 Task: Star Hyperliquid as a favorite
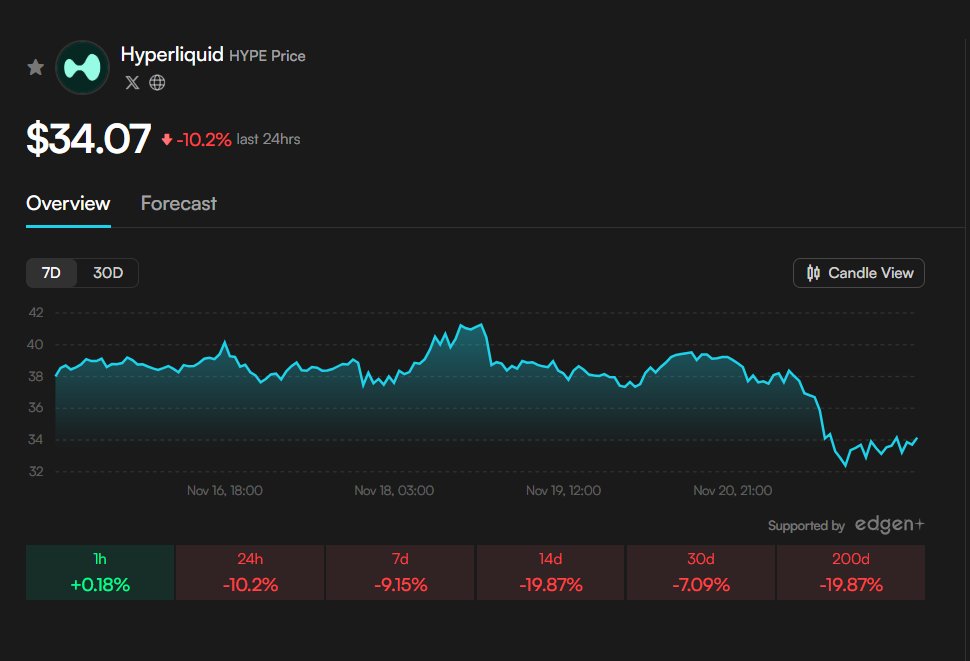pyautogui.click(x=35, y=66)
